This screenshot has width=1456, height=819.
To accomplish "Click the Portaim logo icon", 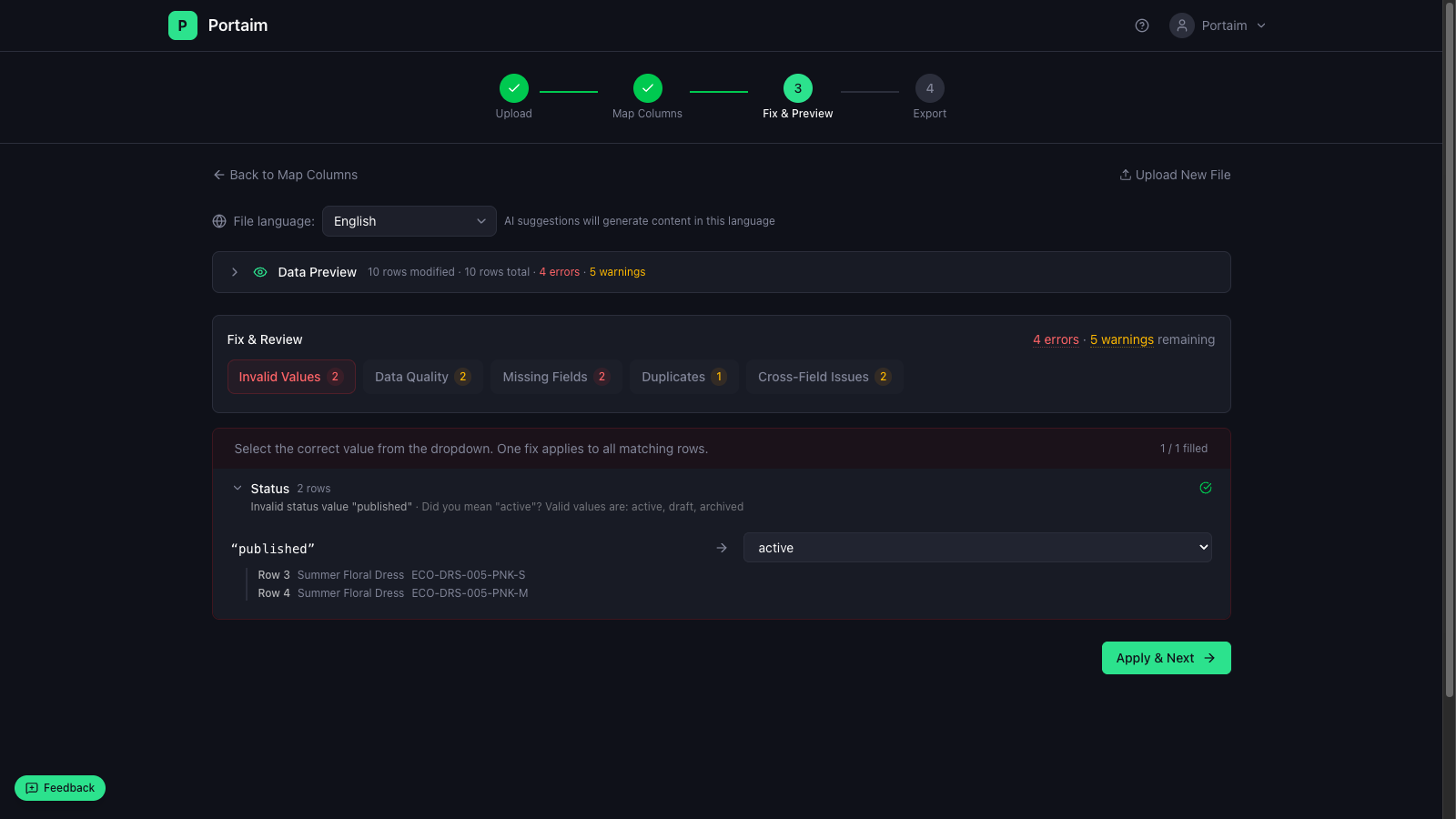I will 182,25.
